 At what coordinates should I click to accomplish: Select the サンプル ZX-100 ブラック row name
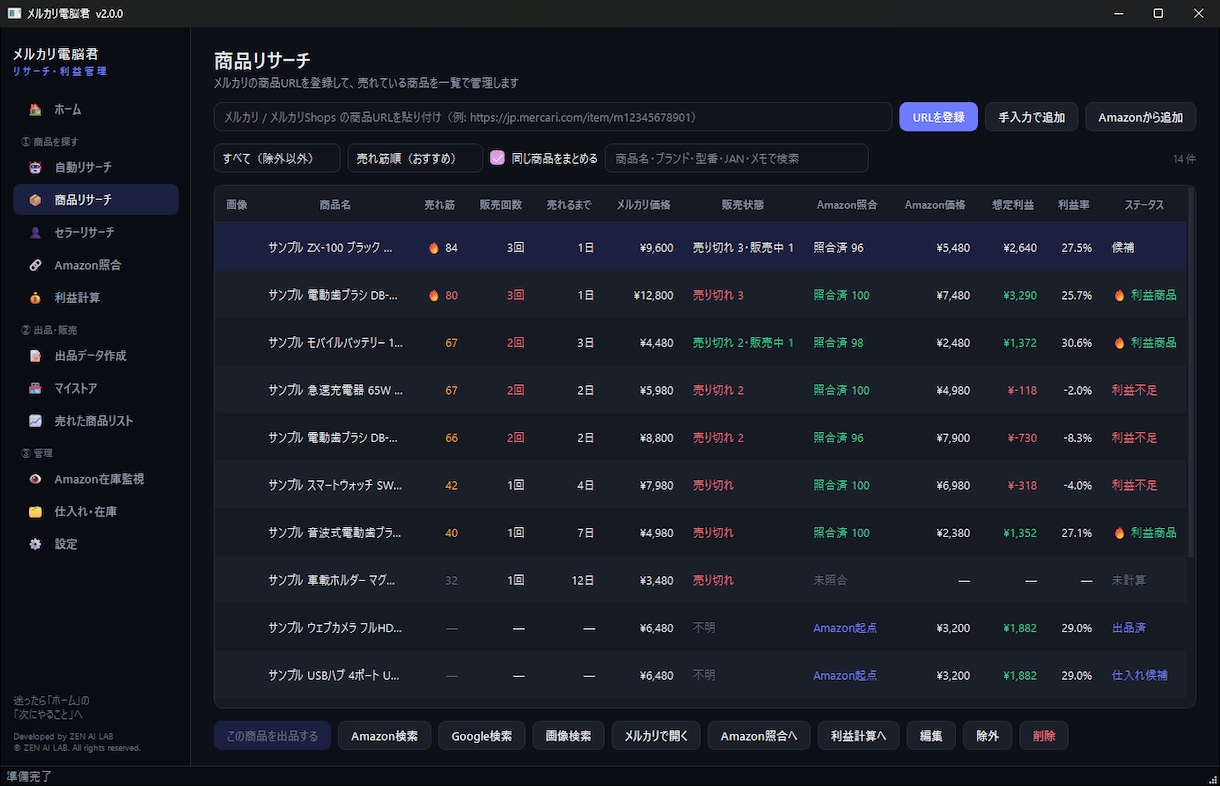pos(330,247)
